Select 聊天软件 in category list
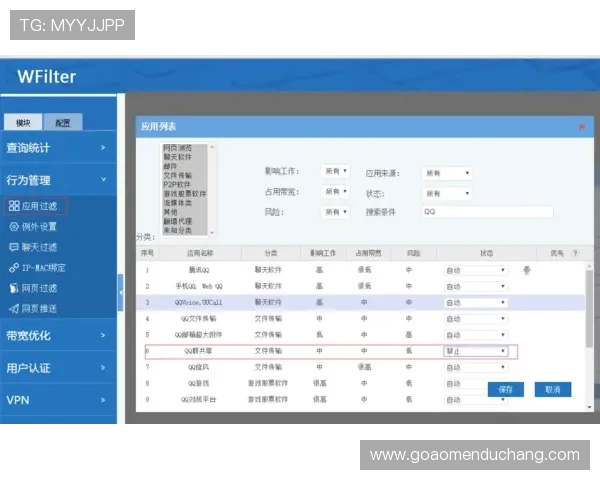This screenshot has height=480, width=600. pyautogui.click(x=178, y=157)
